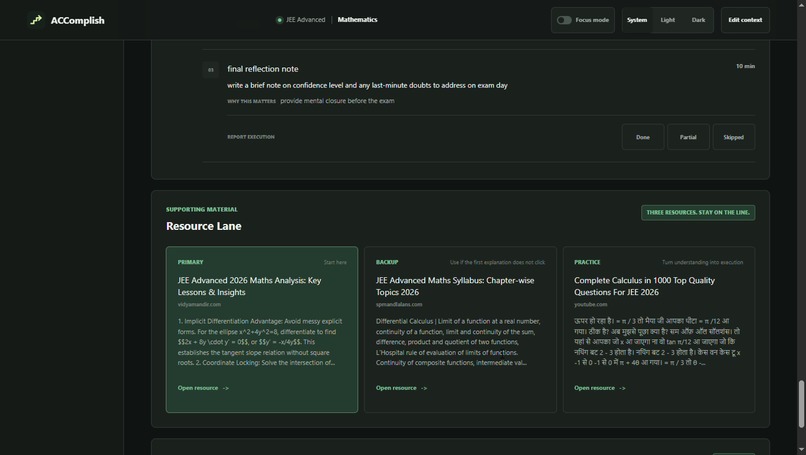This screenshot has height=455, width=806.
Task: Open the Primary resource link
Action: tap(203, 388)
